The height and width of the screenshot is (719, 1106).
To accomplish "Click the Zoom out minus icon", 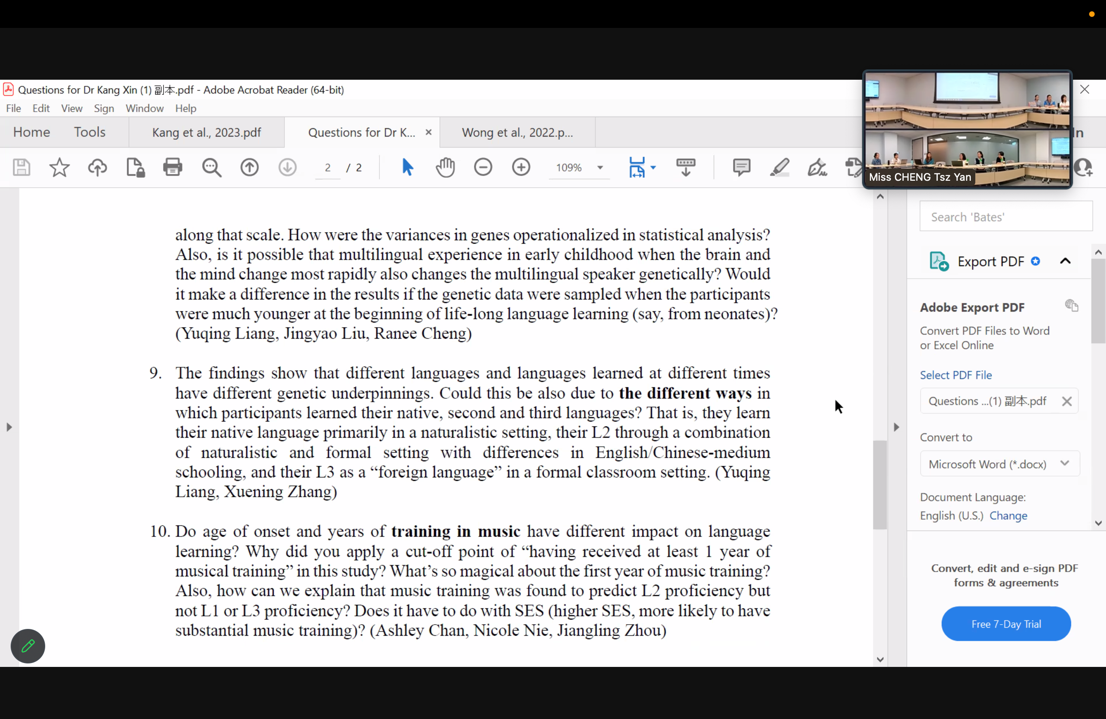I will (x=483, y=167).
